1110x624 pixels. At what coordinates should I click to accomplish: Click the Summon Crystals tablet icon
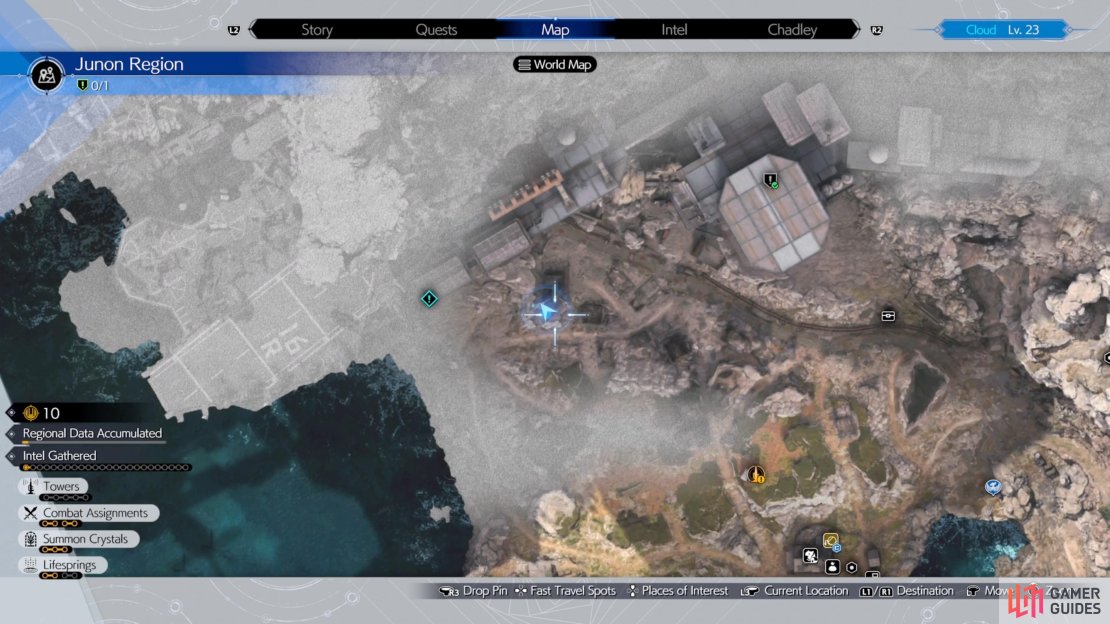(x=30, y=539)
